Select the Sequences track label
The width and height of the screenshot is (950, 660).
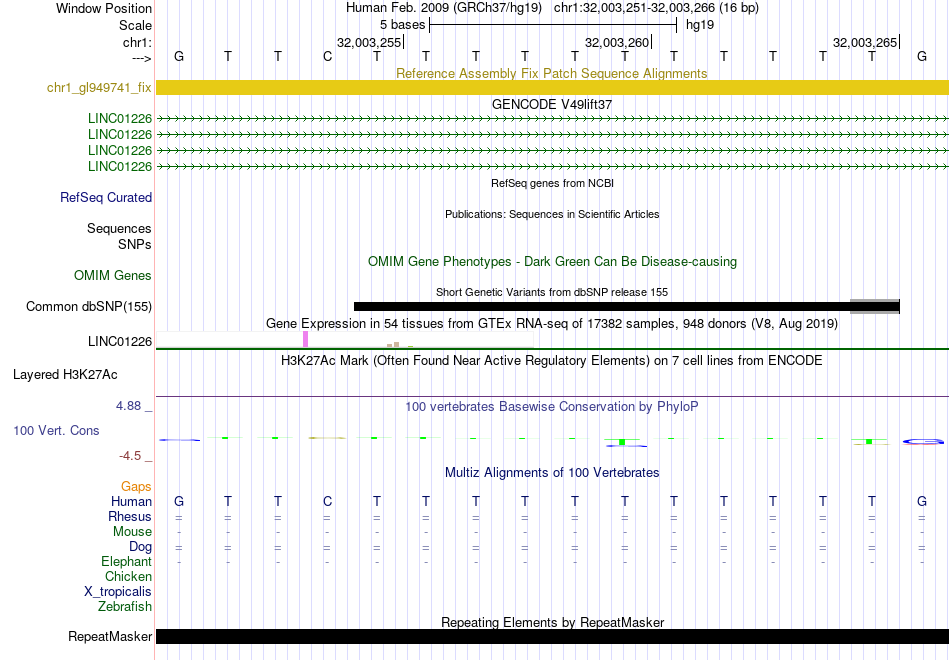119,228
